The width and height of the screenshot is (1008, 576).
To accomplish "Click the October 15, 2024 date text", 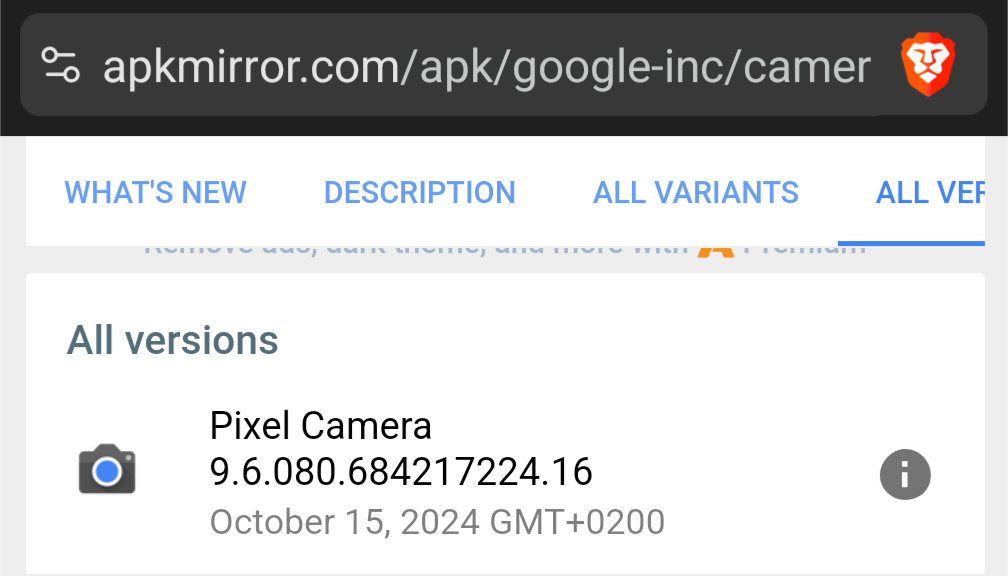I will 345,521.
